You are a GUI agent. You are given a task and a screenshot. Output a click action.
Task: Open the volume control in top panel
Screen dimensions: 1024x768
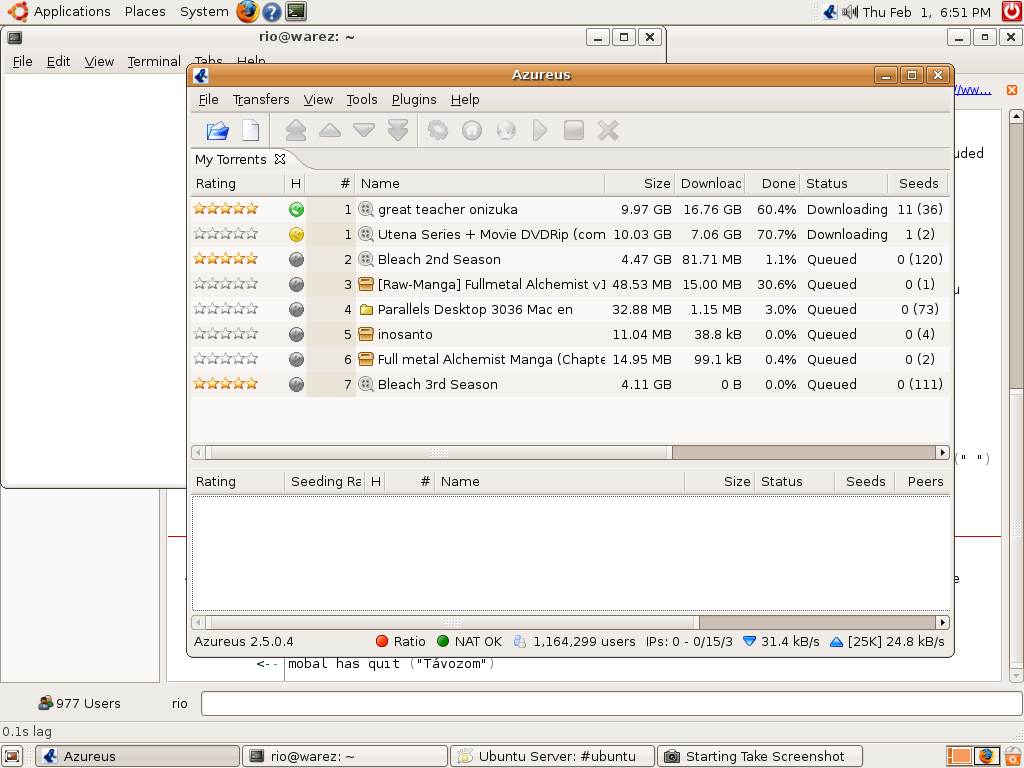850,12
